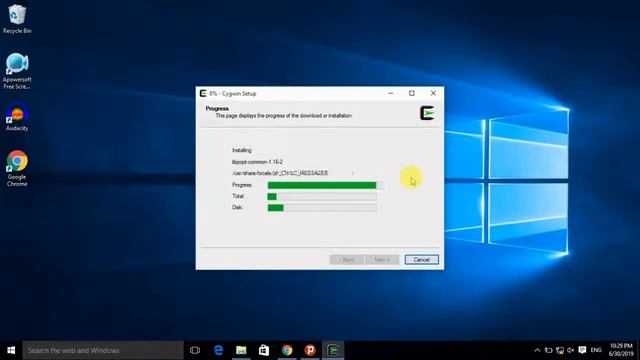Click the 'Installing' status text
Image resolution: width=640 pixels, height=360 pixels.
click(242, 150)
